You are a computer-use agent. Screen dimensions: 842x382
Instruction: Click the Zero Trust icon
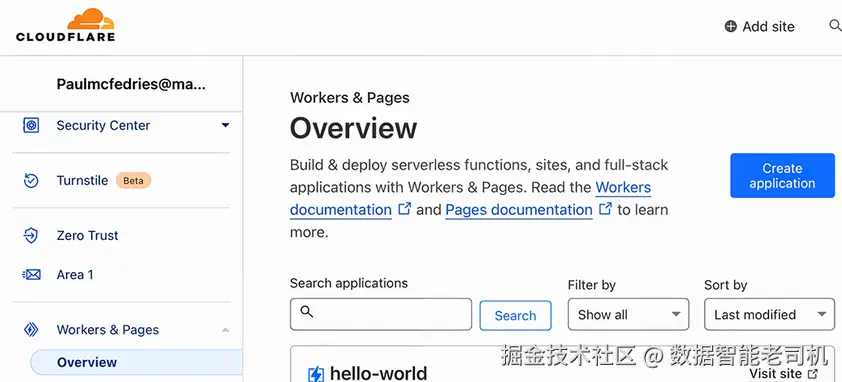(31, 235)
